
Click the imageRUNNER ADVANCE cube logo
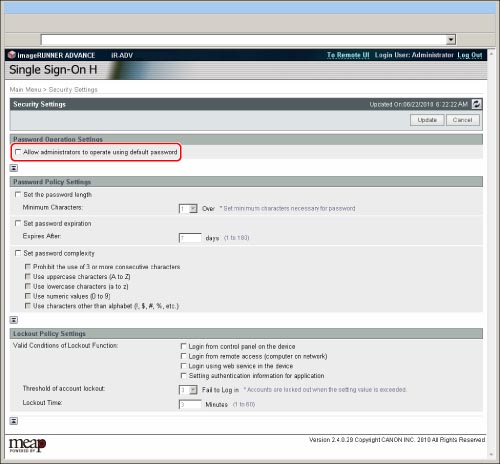[12, 55]
